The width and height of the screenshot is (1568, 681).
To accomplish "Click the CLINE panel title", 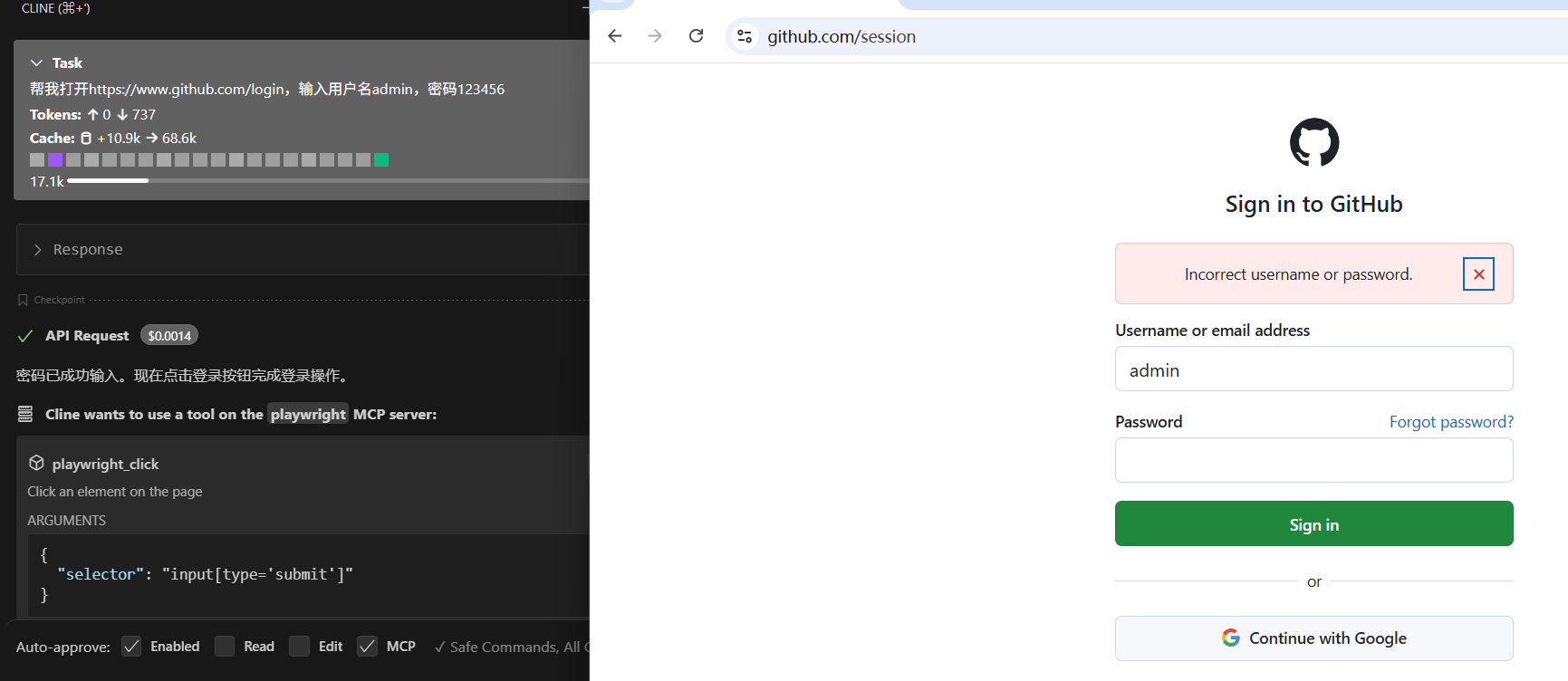I will pos(55,8).
